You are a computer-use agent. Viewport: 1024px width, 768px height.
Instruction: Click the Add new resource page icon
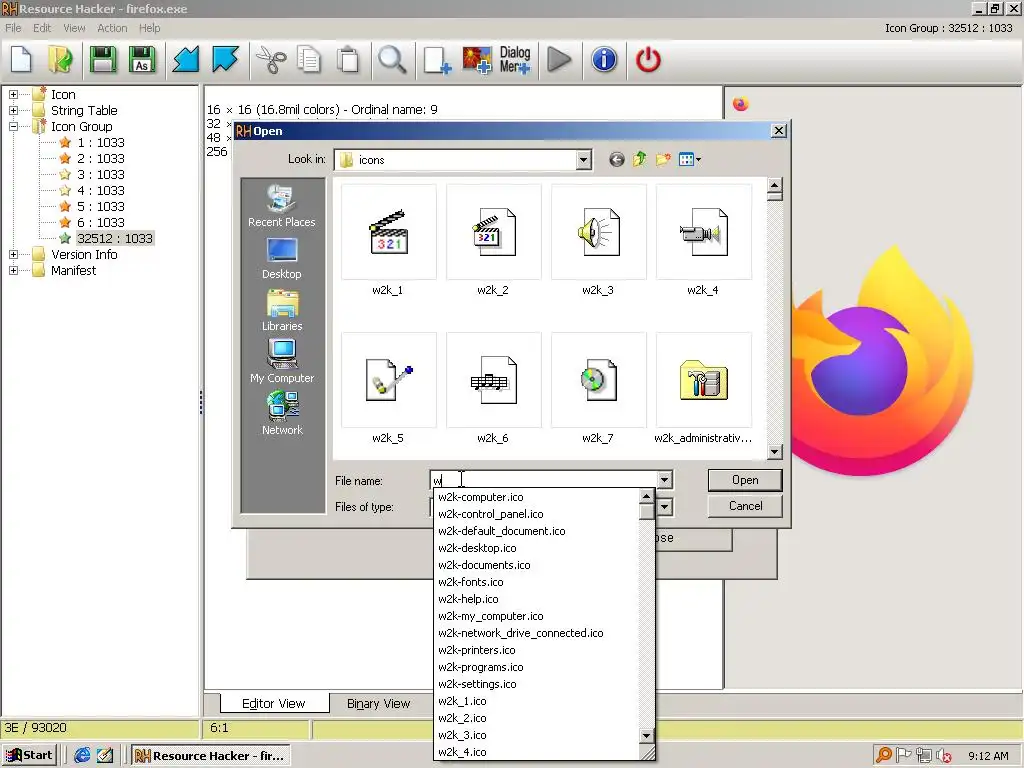coord(437,60)
